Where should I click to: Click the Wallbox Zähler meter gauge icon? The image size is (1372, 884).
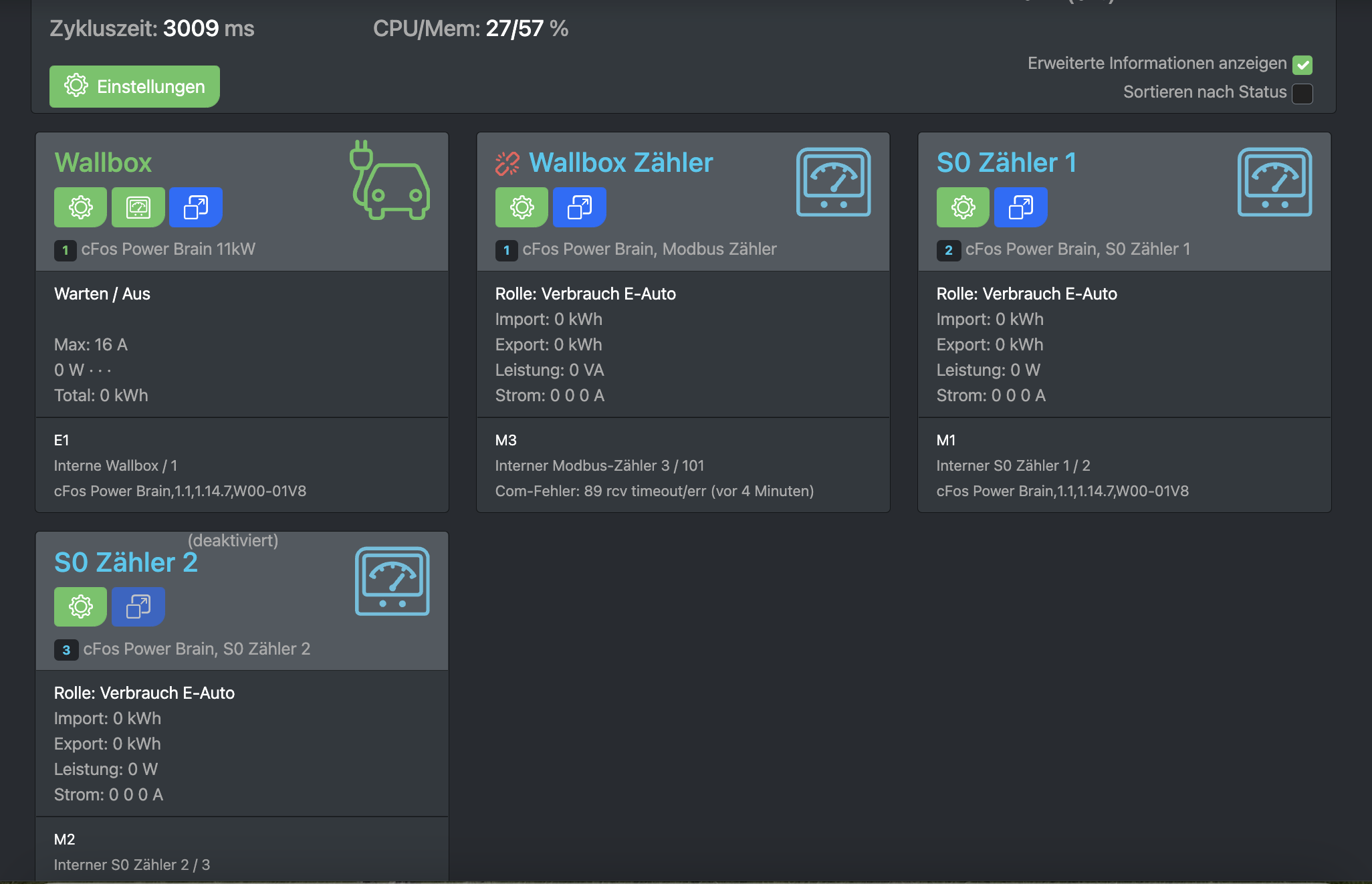[834, 182]
